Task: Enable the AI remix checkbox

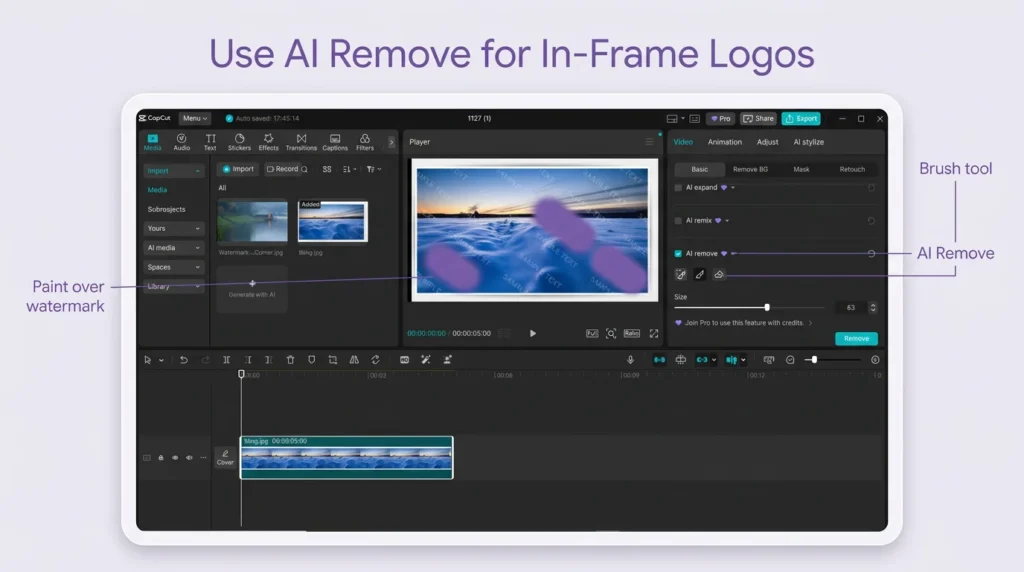Action: click(678, 221)
